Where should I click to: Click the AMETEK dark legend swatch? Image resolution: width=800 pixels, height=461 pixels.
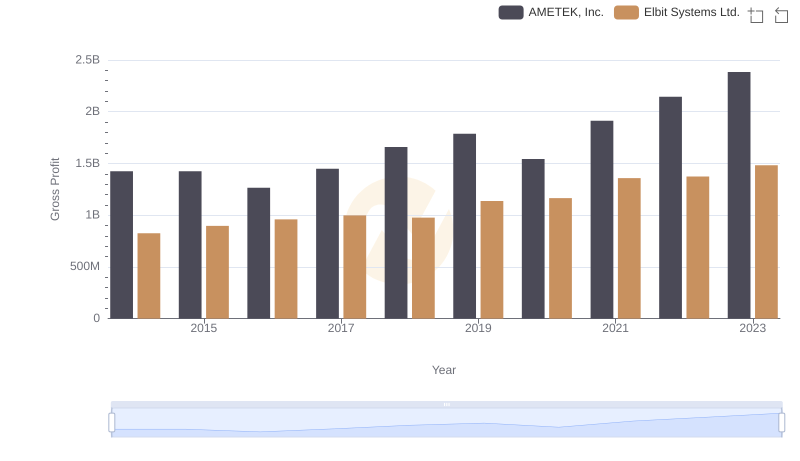click(x=511, y=12)
